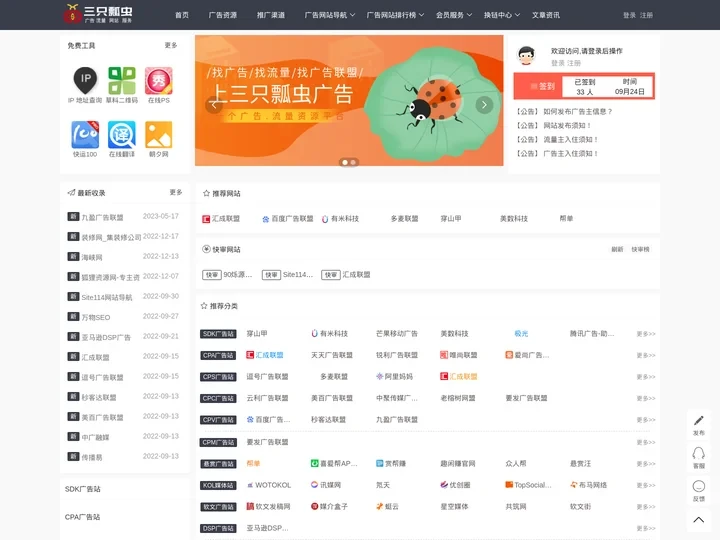The height and width of the screenshot is (540, 720).
Task: Click the 推荐分类 star icon
Action: tap(204, 306)
